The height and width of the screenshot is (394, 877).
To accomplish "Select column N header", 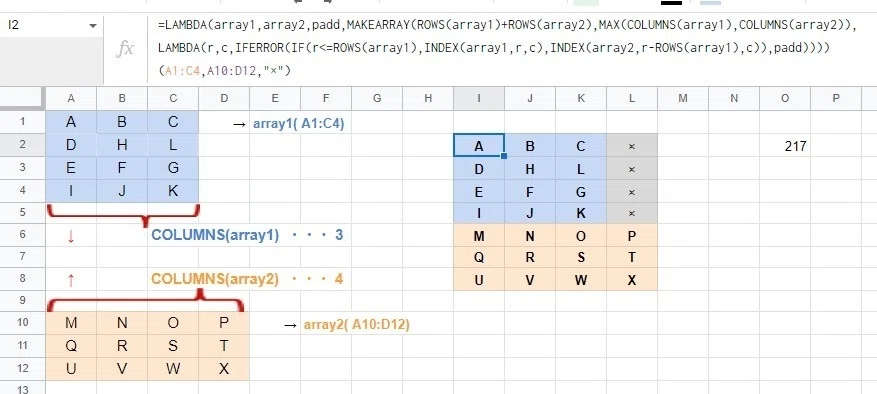I will pyautogui.click(x=734, y=98).
